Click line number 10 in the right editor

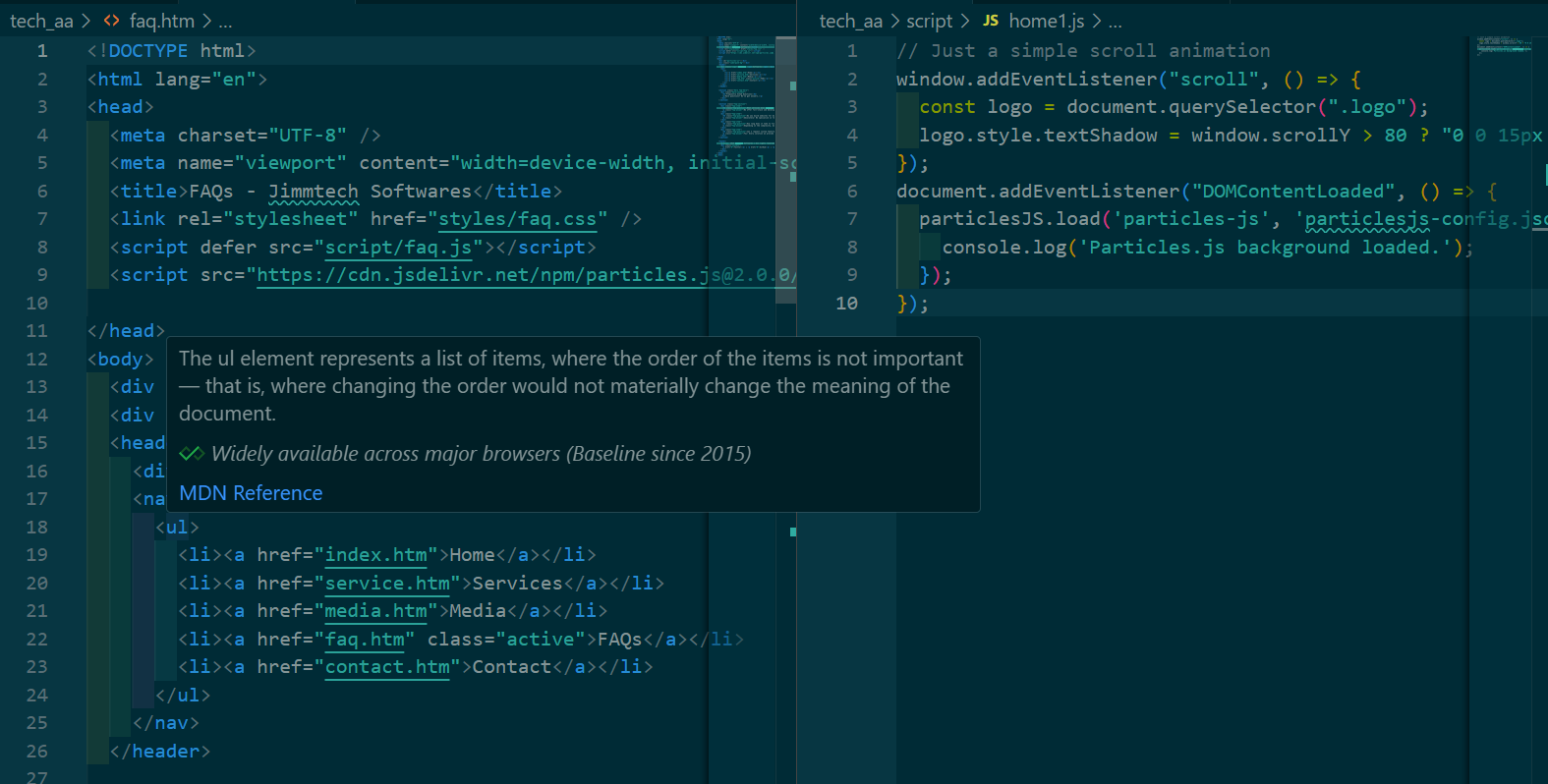click(846, 304)
